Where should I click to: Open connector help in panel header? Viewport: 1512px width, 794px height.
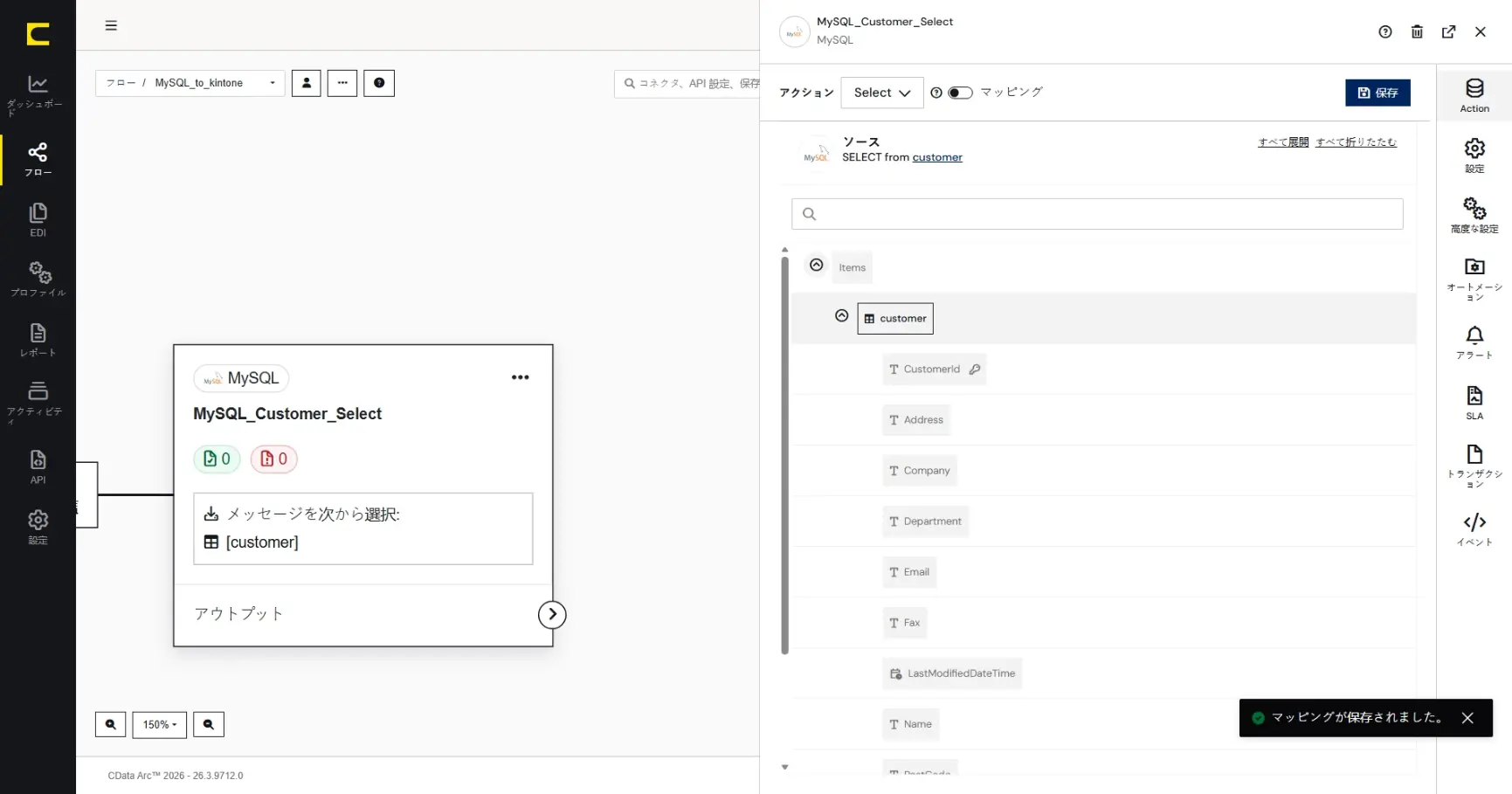tap(1385, 32)
